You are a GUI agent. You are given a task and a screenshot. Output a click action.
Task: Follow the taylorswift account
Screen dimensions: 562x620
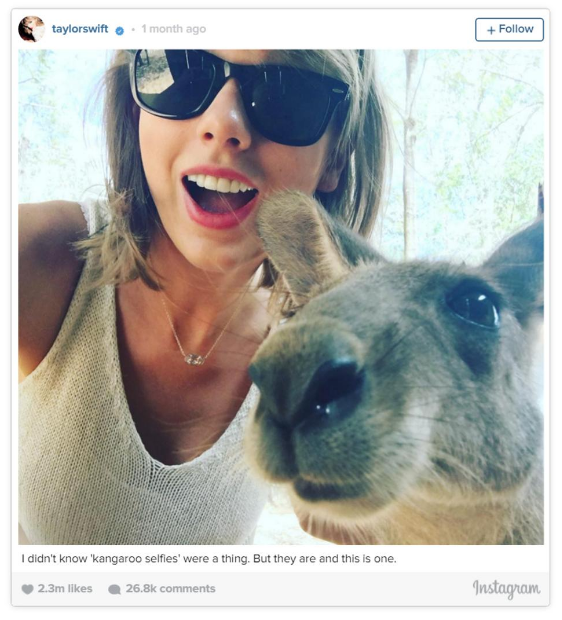point(509,30)
